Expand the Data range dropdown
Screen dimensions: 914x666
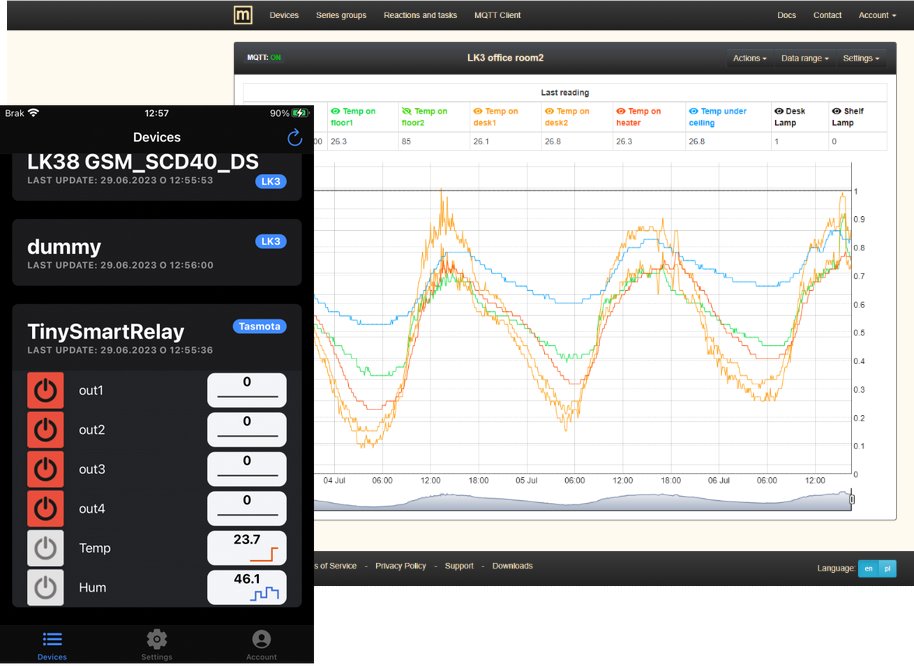coord(802,59)
